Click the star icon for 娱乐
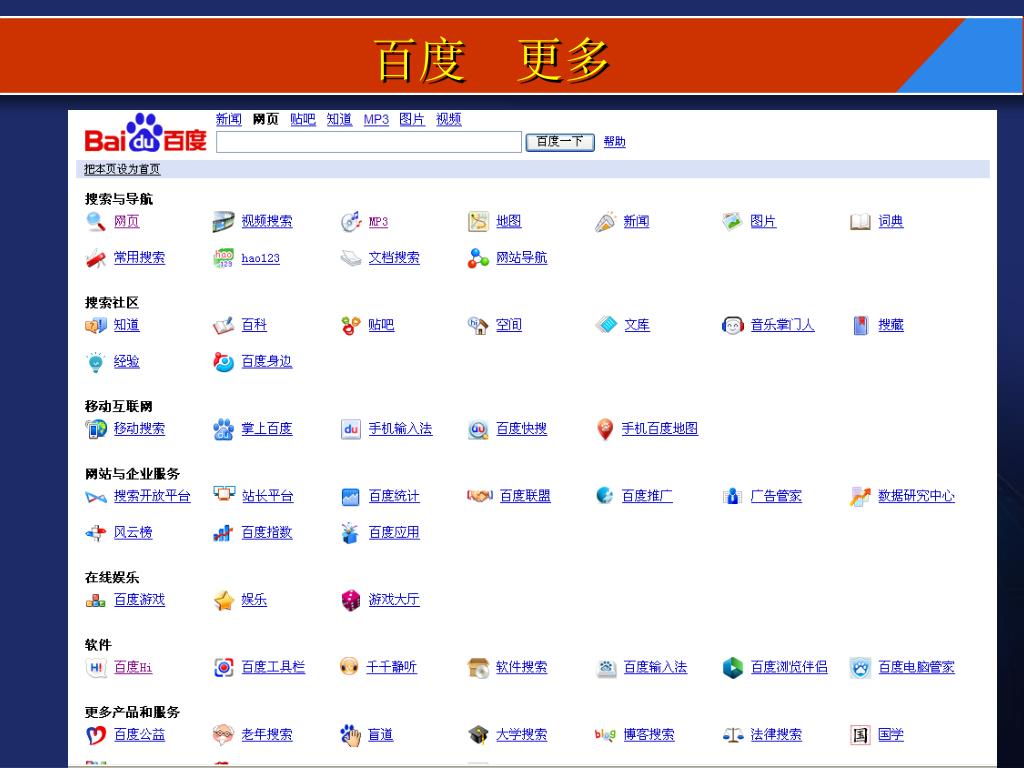Image resolution: width=1024 pixels, height=768 pixels. click(x=223, y=600)
